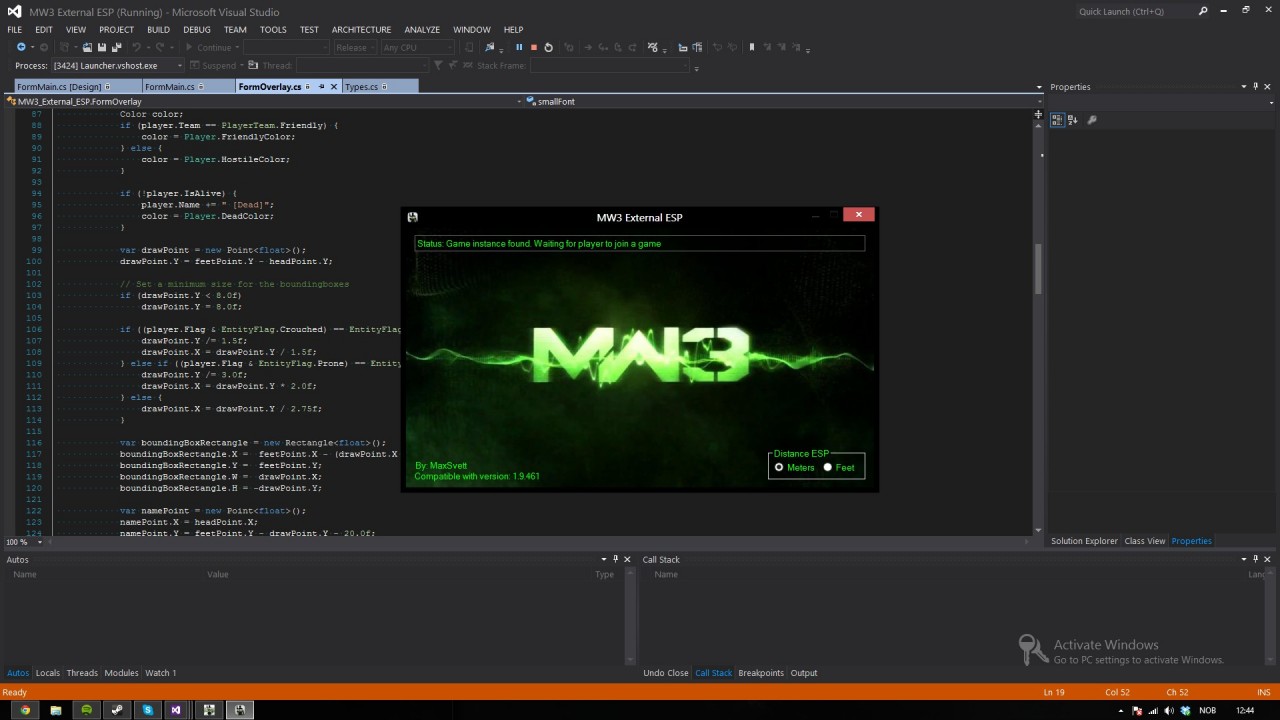
Task: Open Properties panel window options arrow
Action: pyautogui.click(x=1243, y=87)
